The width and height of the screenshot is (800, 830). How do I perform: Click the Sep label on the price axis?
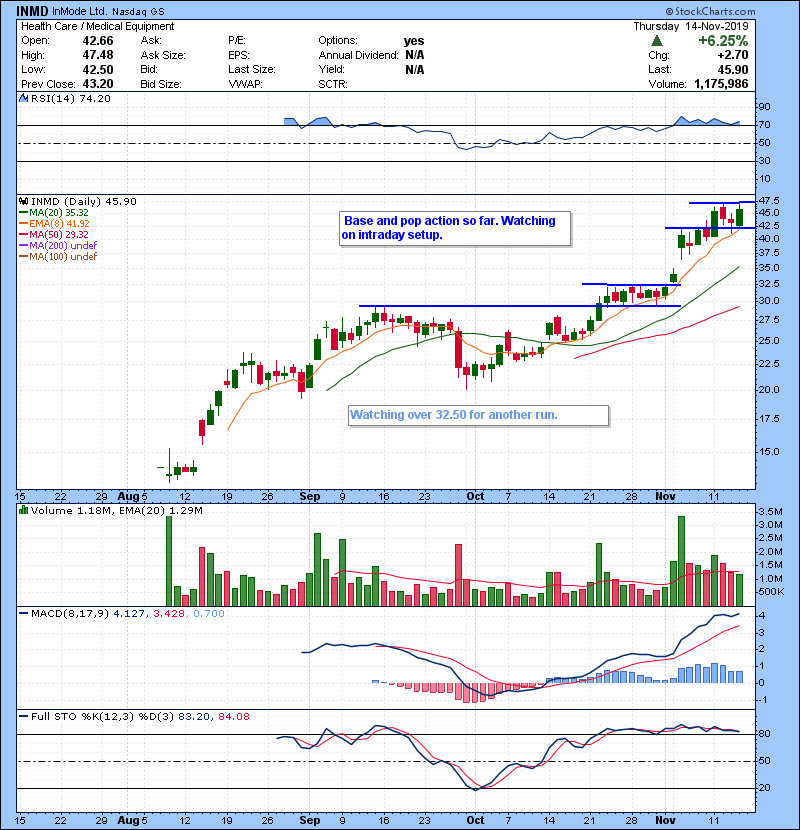[310, 497]
